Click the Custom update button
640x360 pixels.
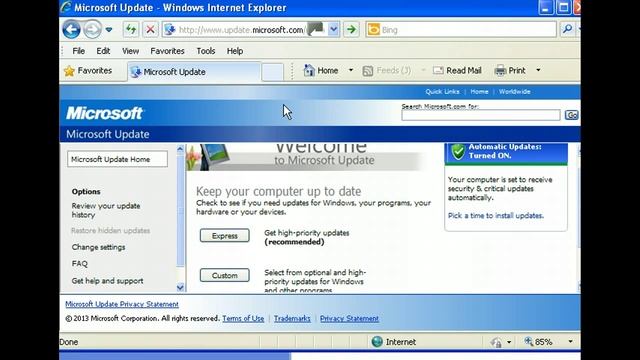[224, 276]
